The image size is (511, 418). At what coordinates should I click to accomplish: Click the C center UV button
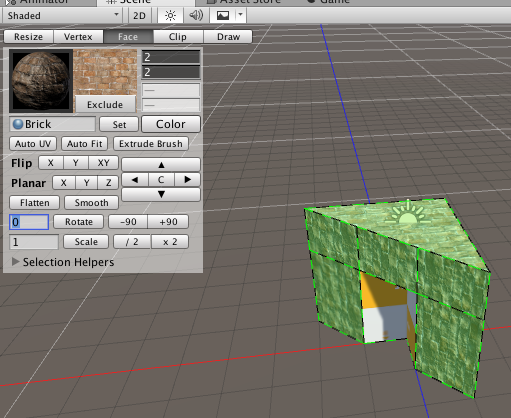coord(161,180)
